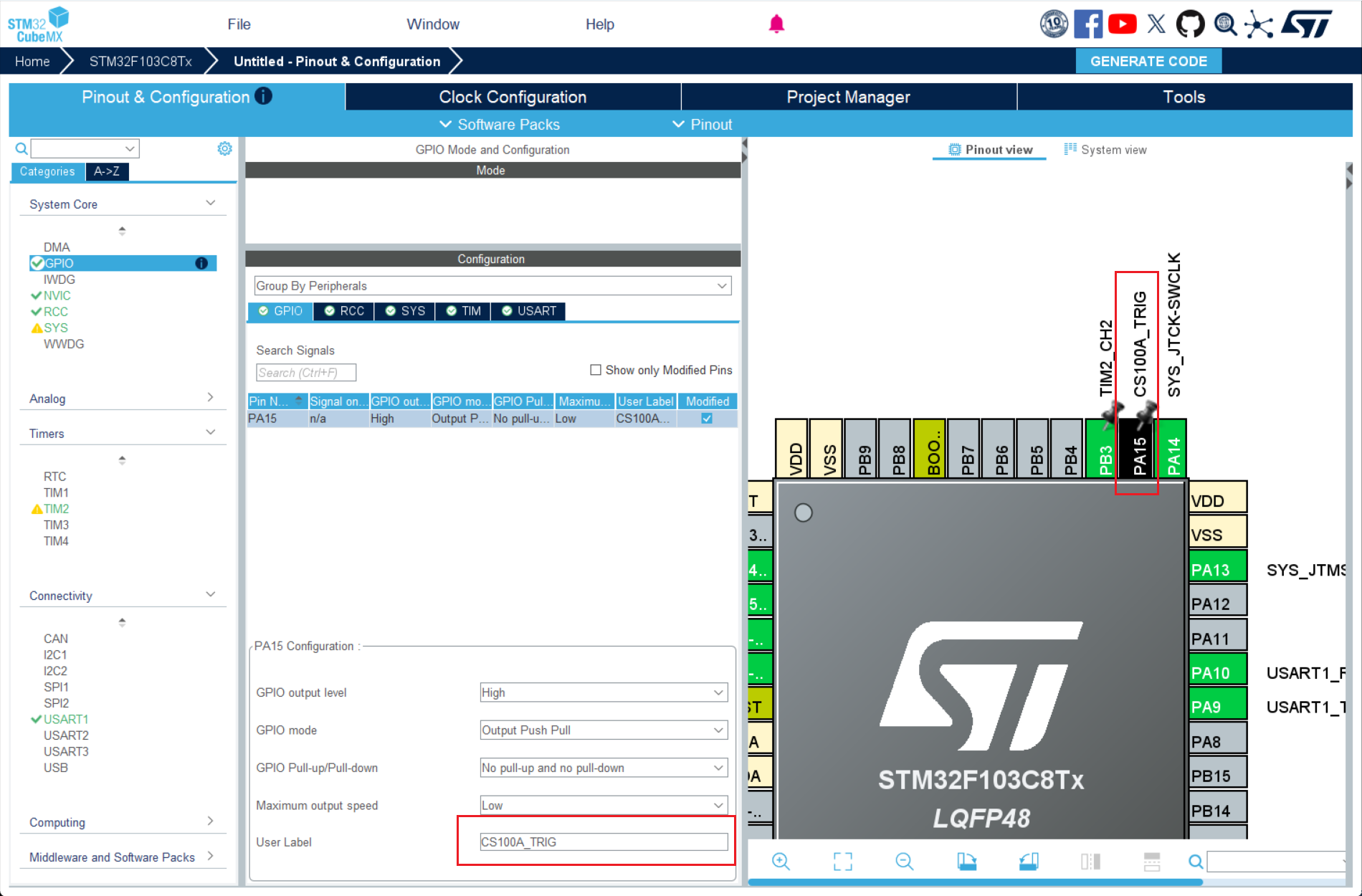Click the STM32F103C8Tx breadcrumb

pos(141,62)
